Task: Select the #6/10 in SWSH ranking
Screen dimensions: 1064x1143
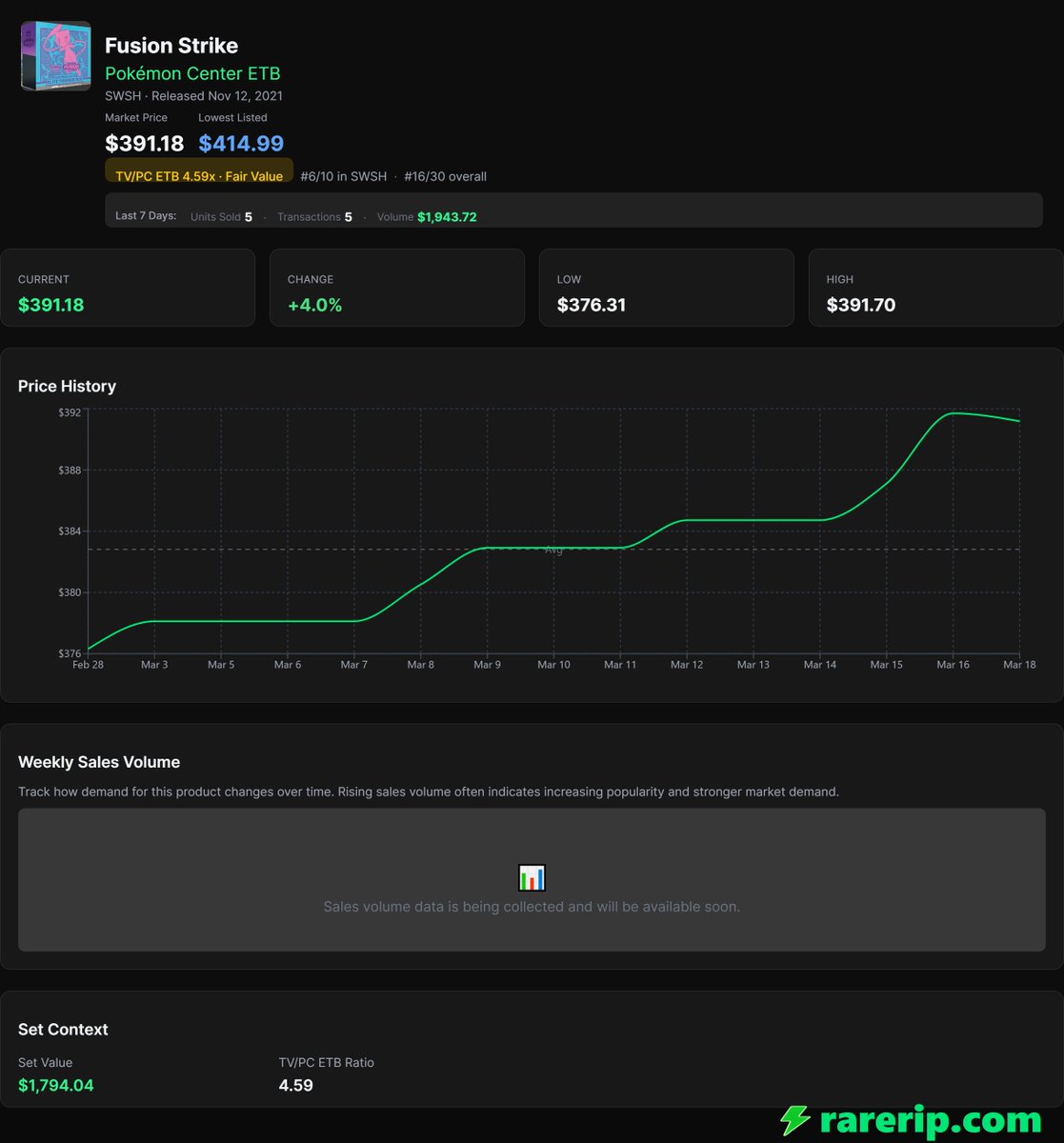Action: coord(344,176)
